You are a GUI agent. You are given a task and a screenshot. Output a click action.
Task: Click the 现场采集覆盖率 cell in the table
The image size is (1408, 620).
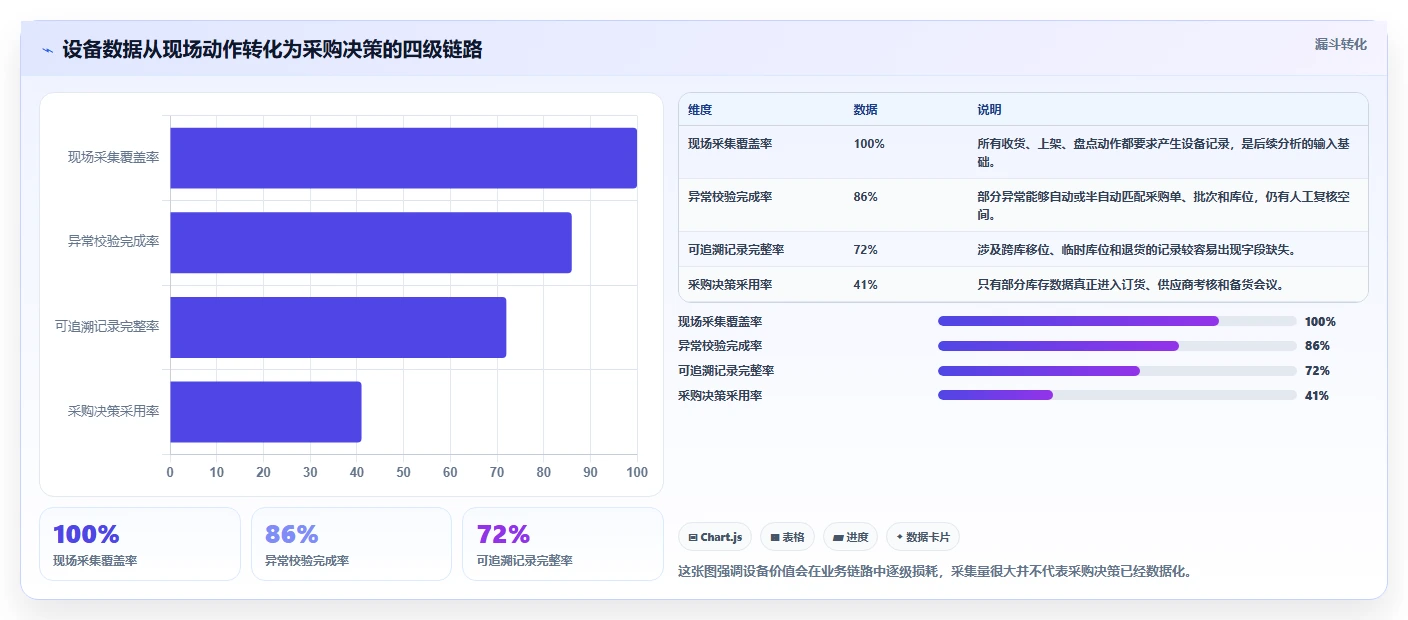(x=730, y=144)
